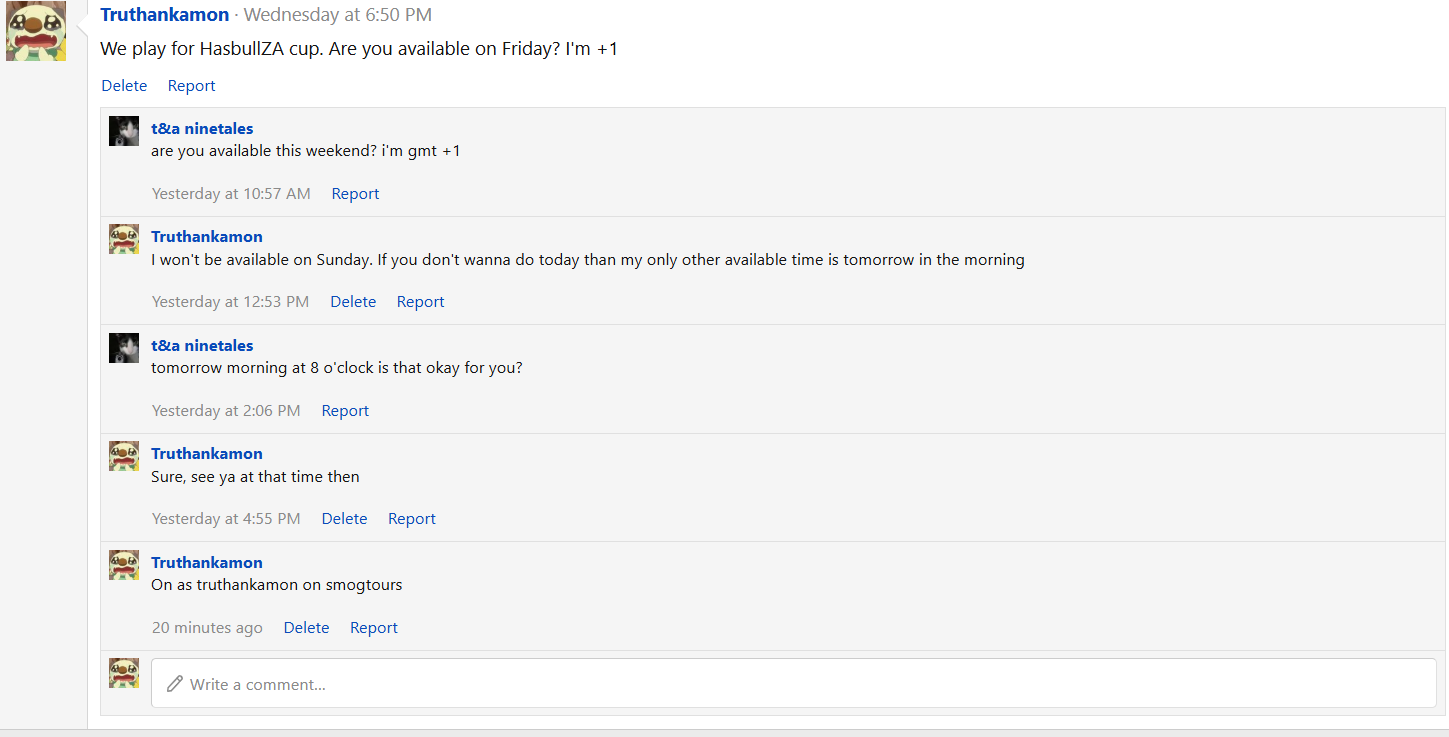Report the comment from Yesterday at 2:06 PM

point(345,411)
